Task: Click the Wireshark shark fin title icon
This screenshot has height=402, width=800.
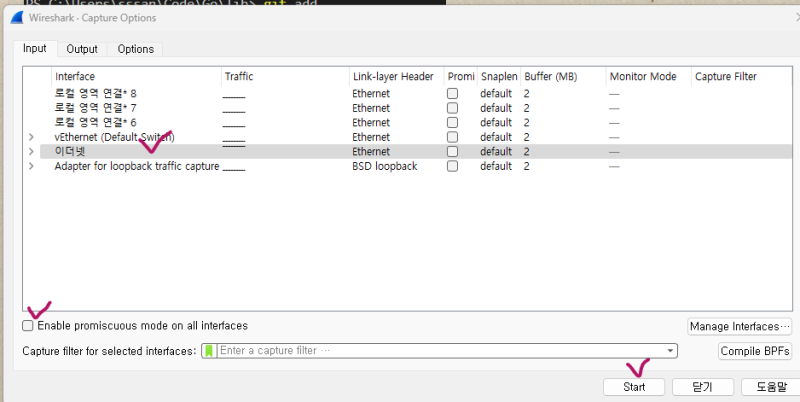Action: [x=17, y=18]
